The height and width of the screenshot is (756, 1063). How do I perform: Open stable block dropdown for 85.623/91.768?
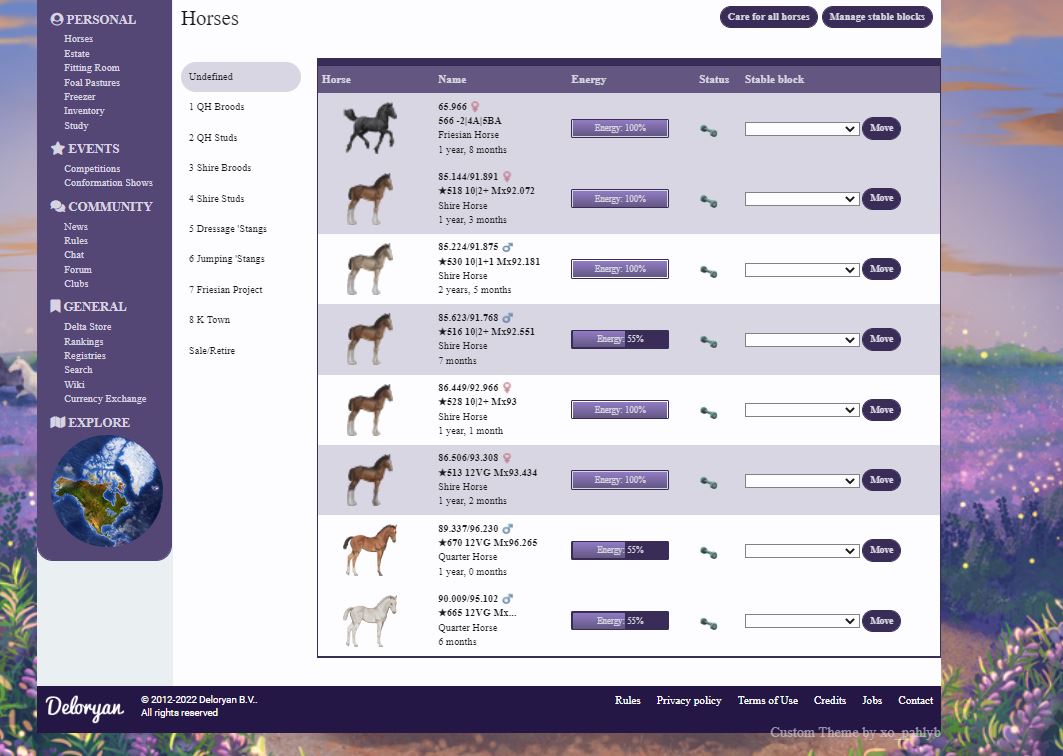[802, 340]
